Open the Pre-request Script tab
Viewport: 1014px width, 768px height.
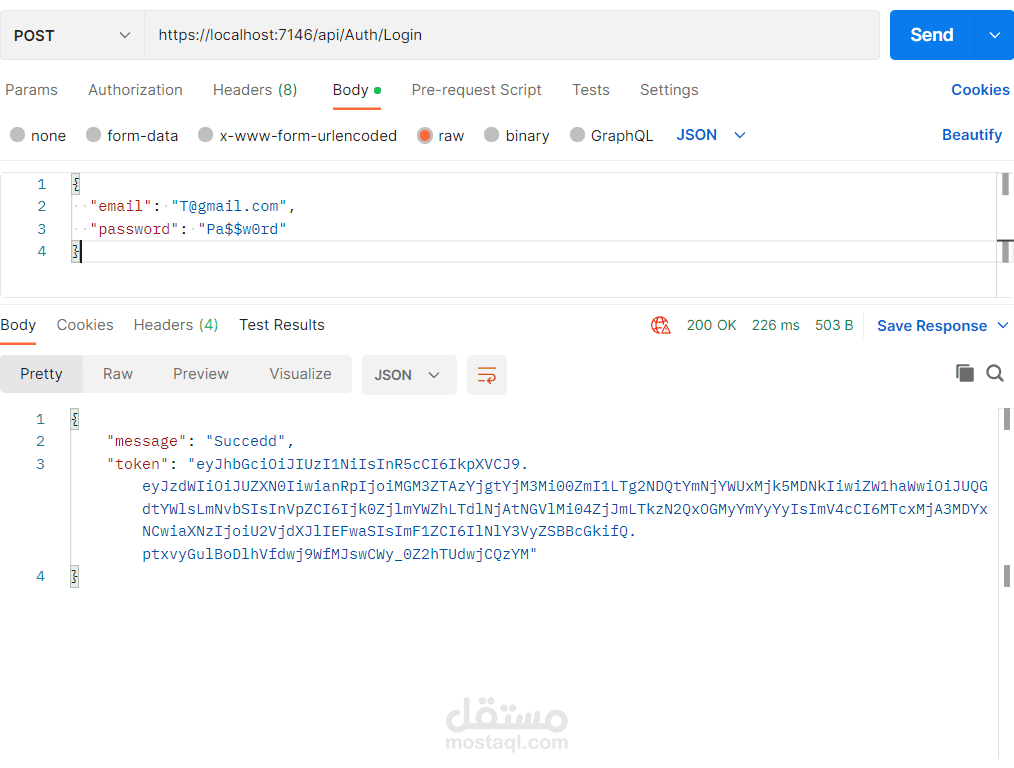click(476, 90)
